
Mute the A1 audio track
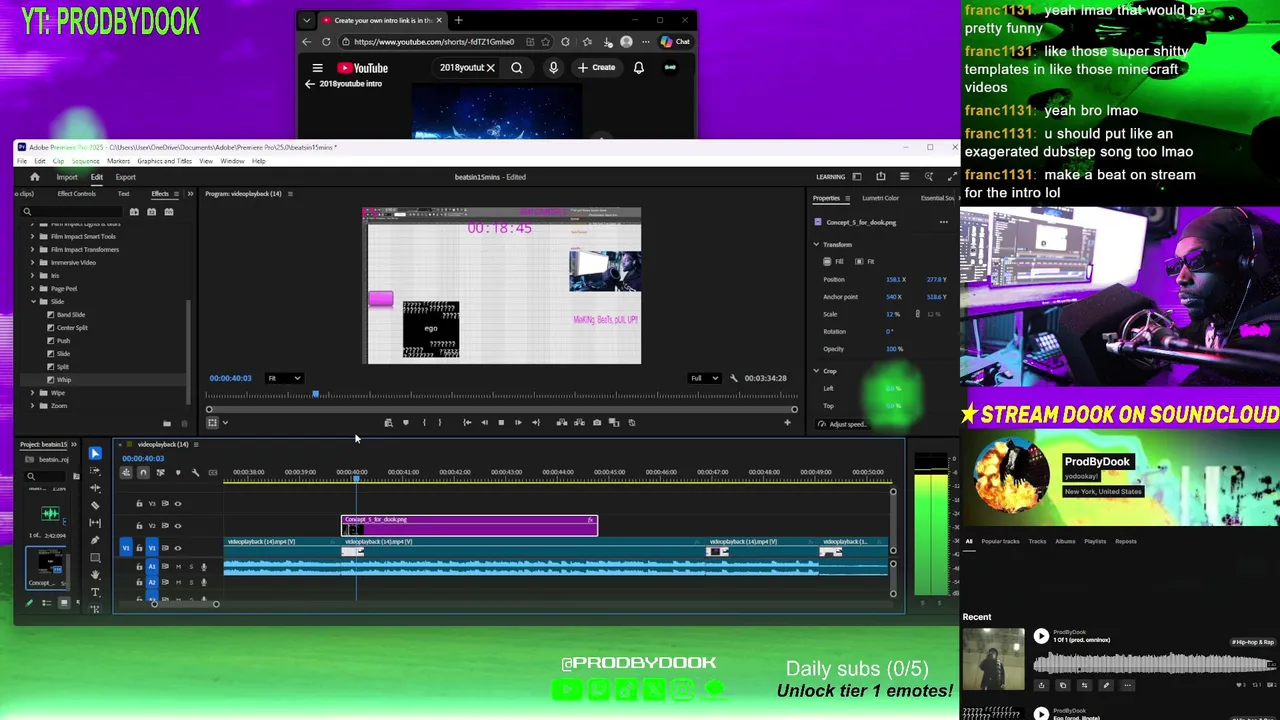(178, 567)
